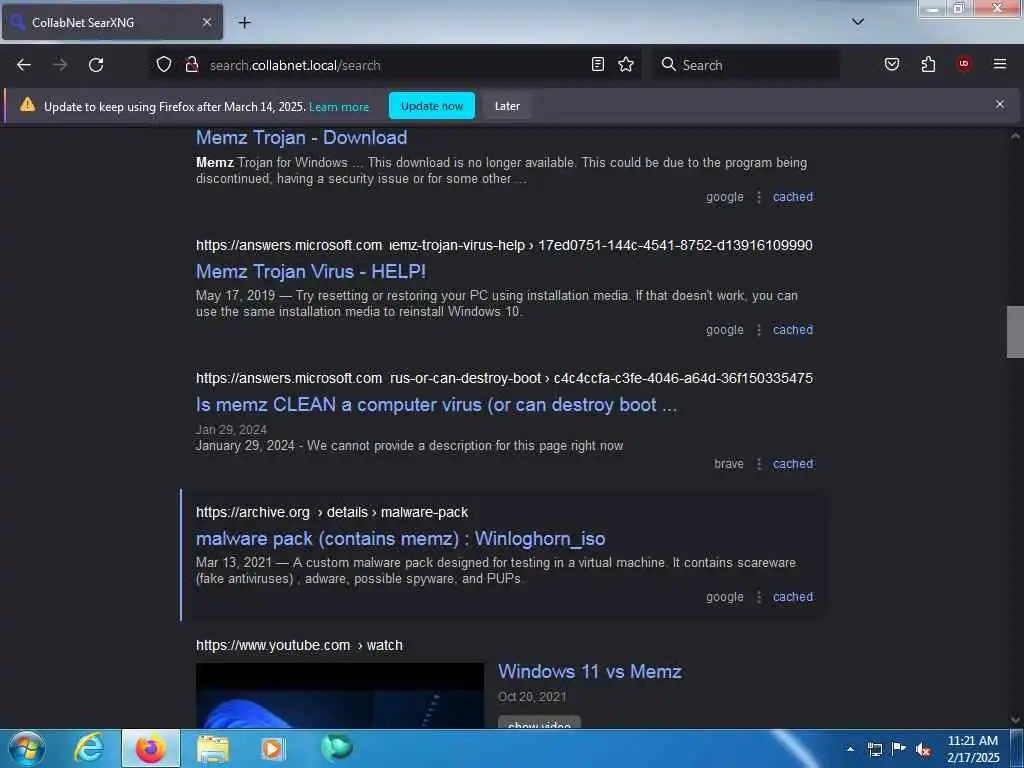Show hidden system tray icons
The width and height of the screenshot is (1024, 768).
click(x=850, y=749)
